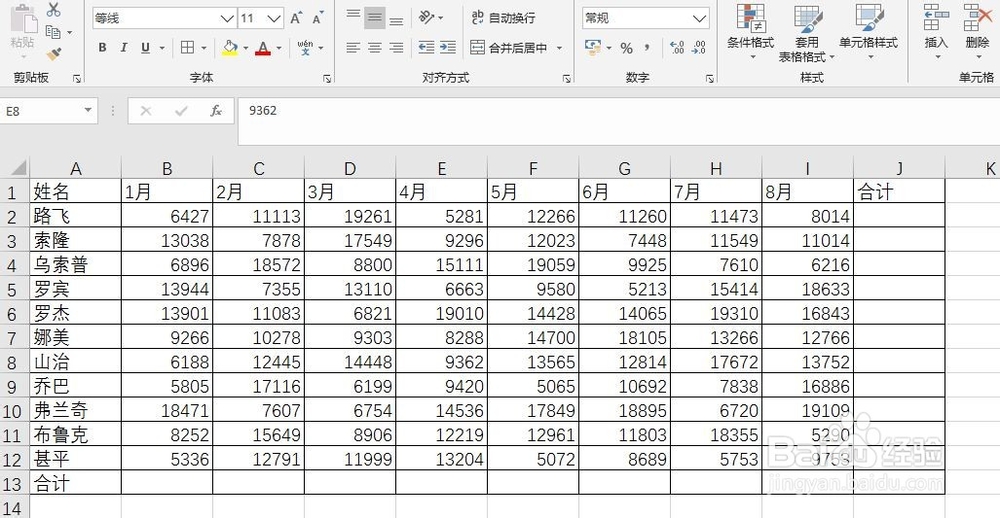Click the text orientation icon

(x=427, y=18)
